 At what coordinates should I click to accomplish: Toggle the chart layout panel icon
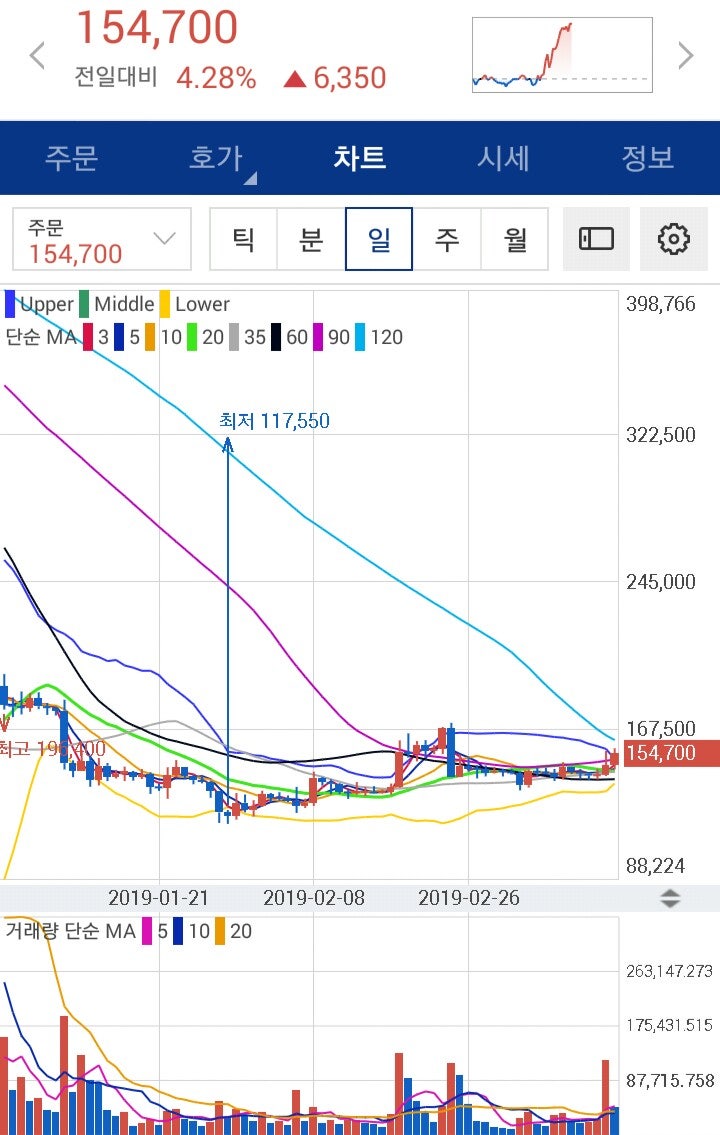[x=596, y=239]
